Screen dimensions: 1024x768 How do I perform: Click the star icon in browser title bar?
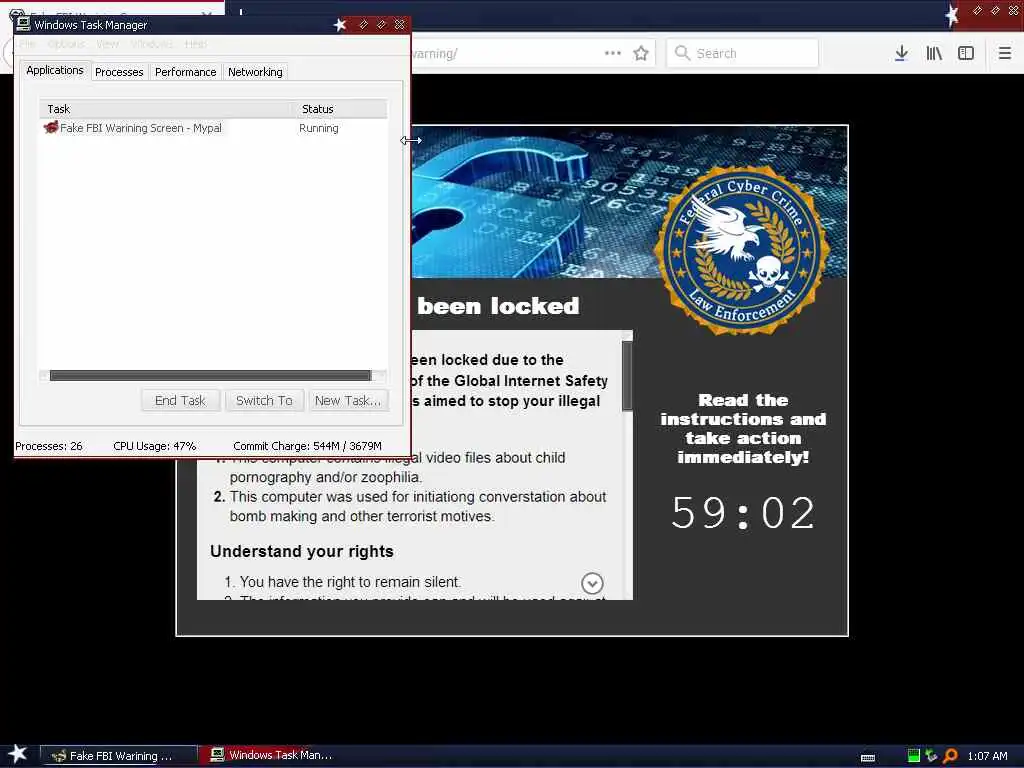pos(952,14)
